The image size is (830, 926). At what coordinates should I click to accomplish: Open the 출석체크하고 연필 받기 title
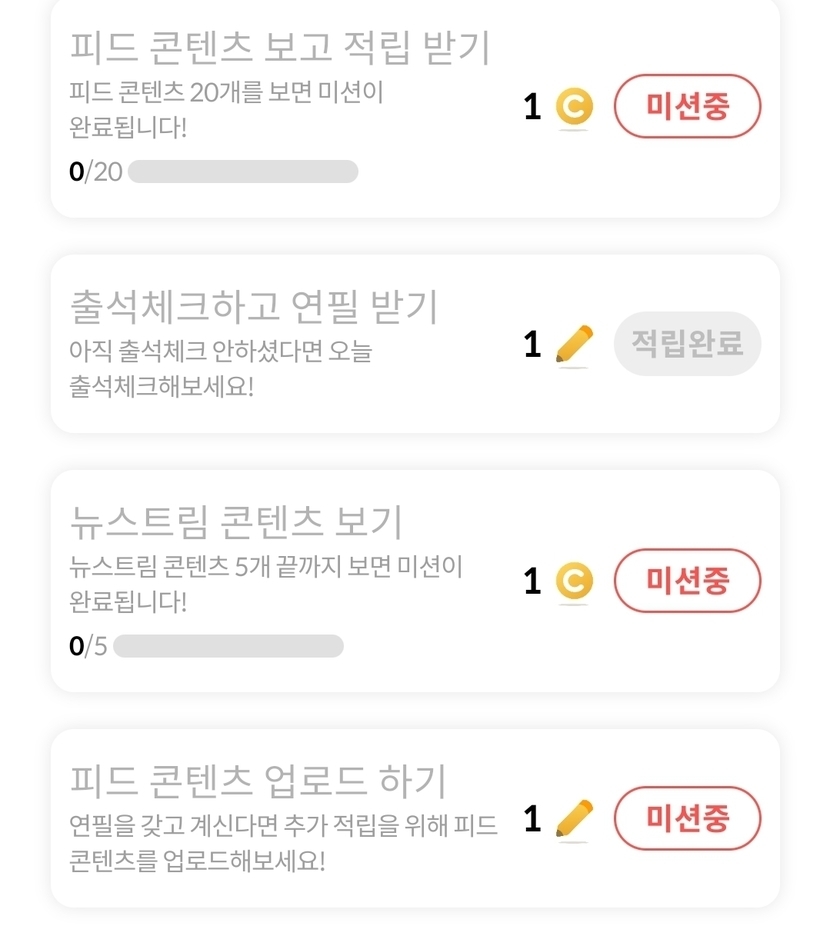coord(255,307)
